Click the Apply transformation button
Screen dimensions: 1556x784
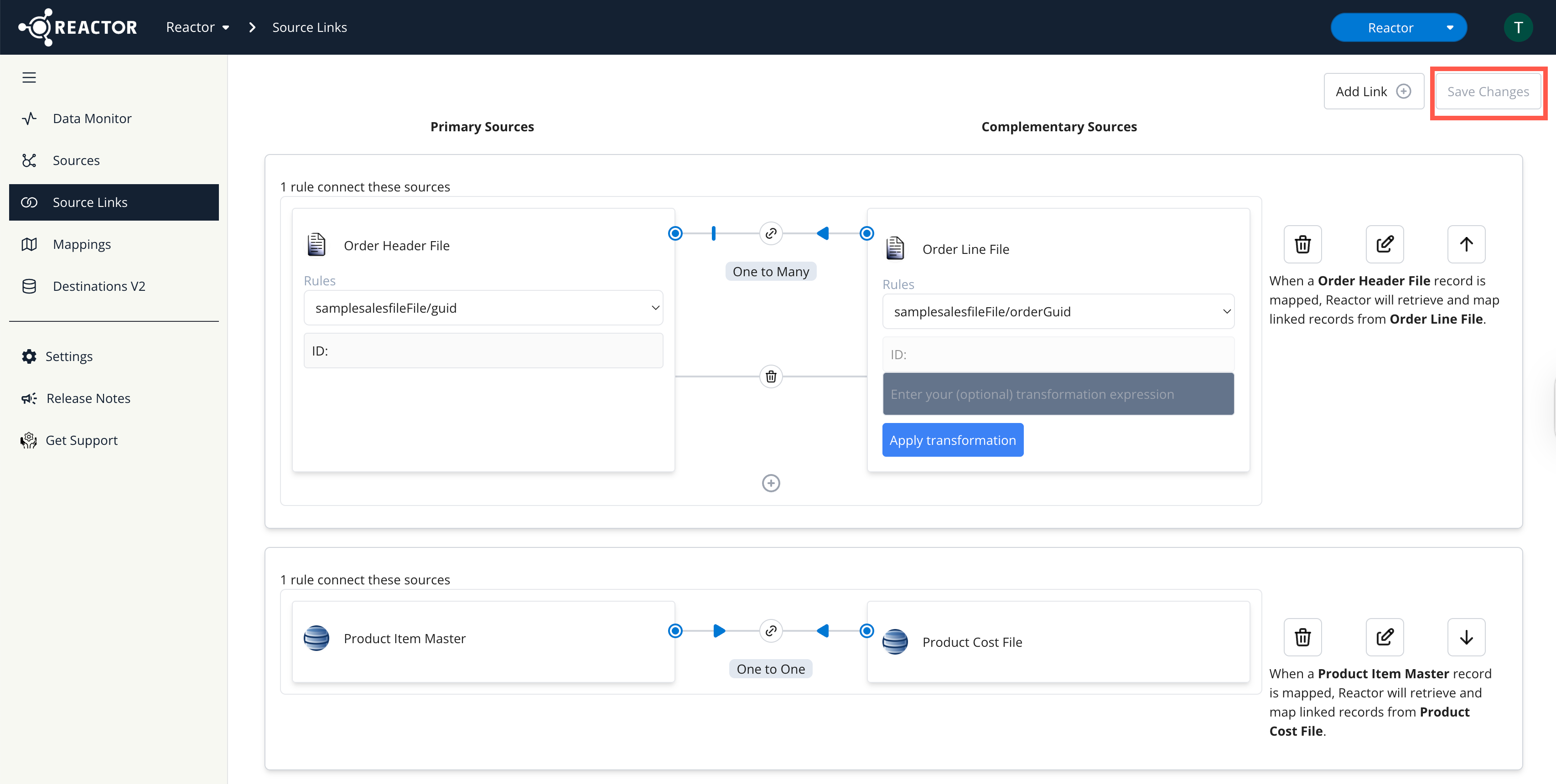(953, 440)
